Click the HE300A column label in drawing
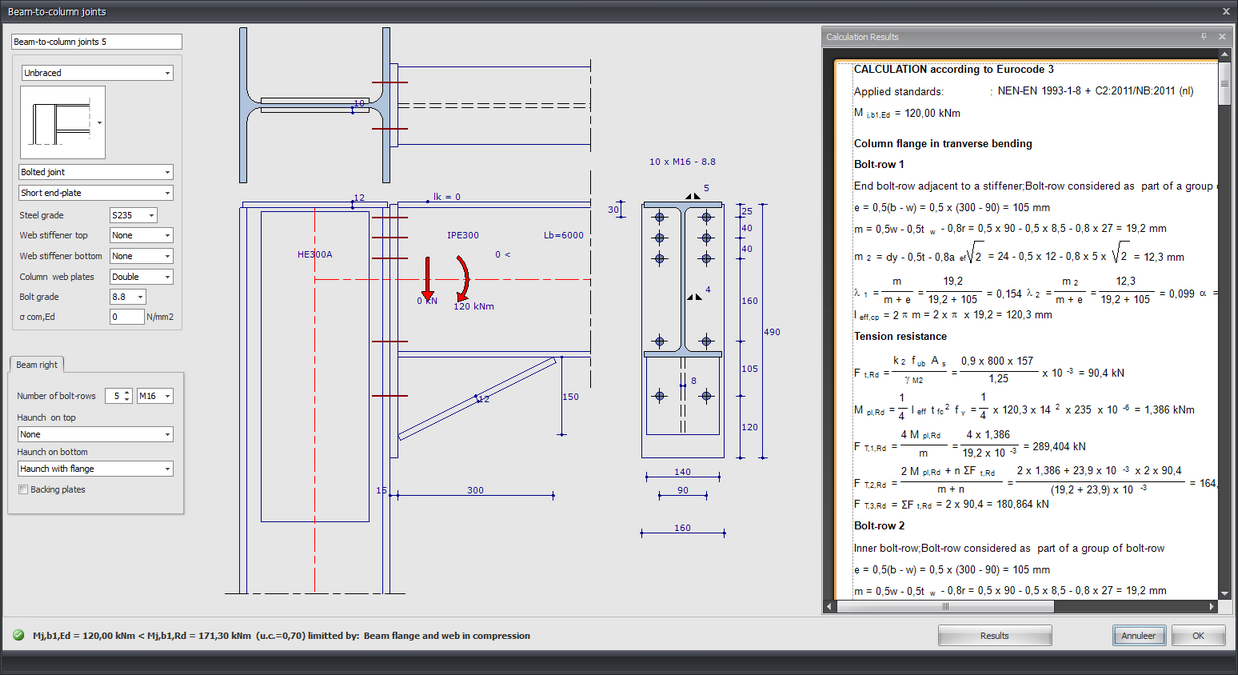The width and height of the screenshot is (1238, 675). (x=315, y=254)
